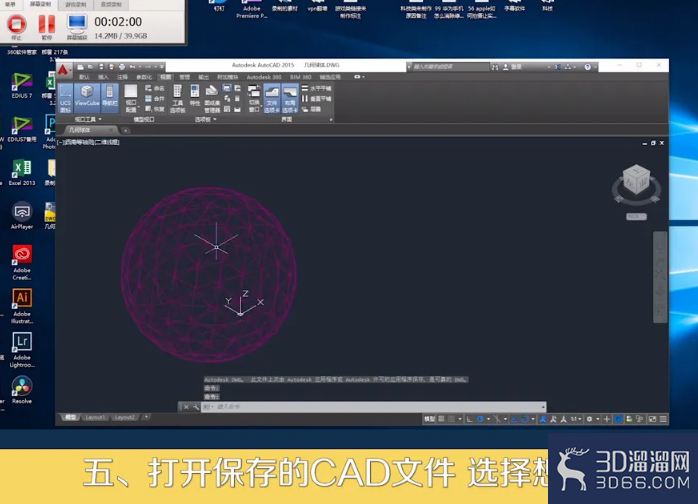Screen dimensions: 698x504
Task: Switch to the Layout1 tab
Action: tap(95, 417)
